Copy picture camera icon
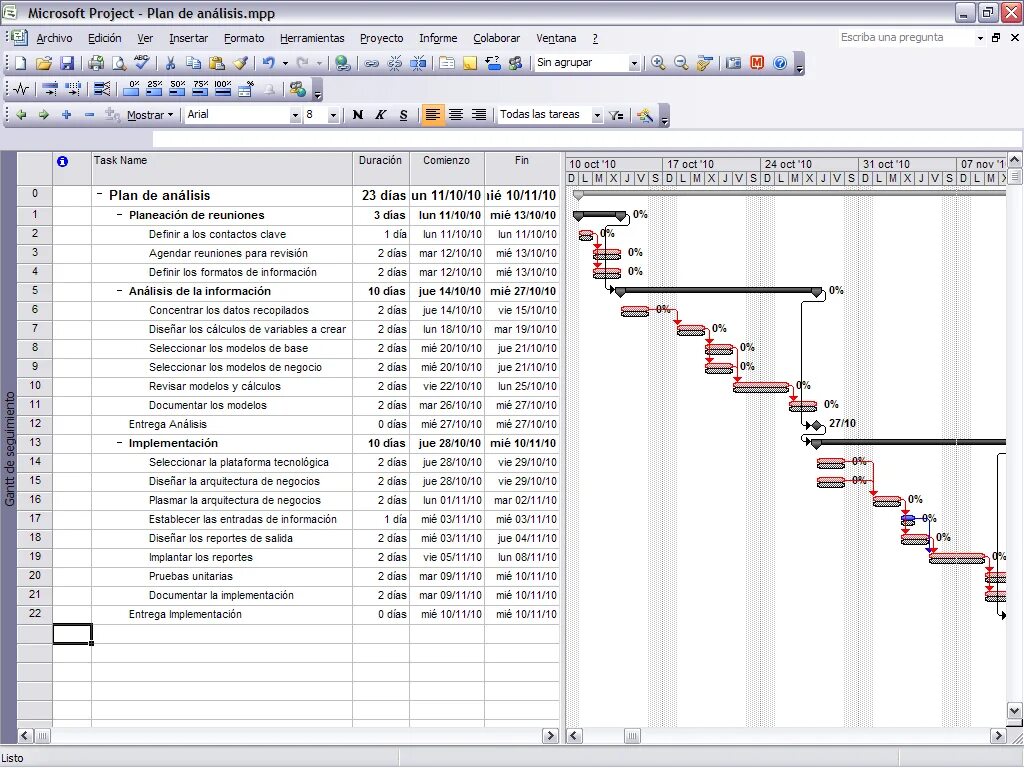The height and width of the screenshot is (768, 1024). pos(734,63)
